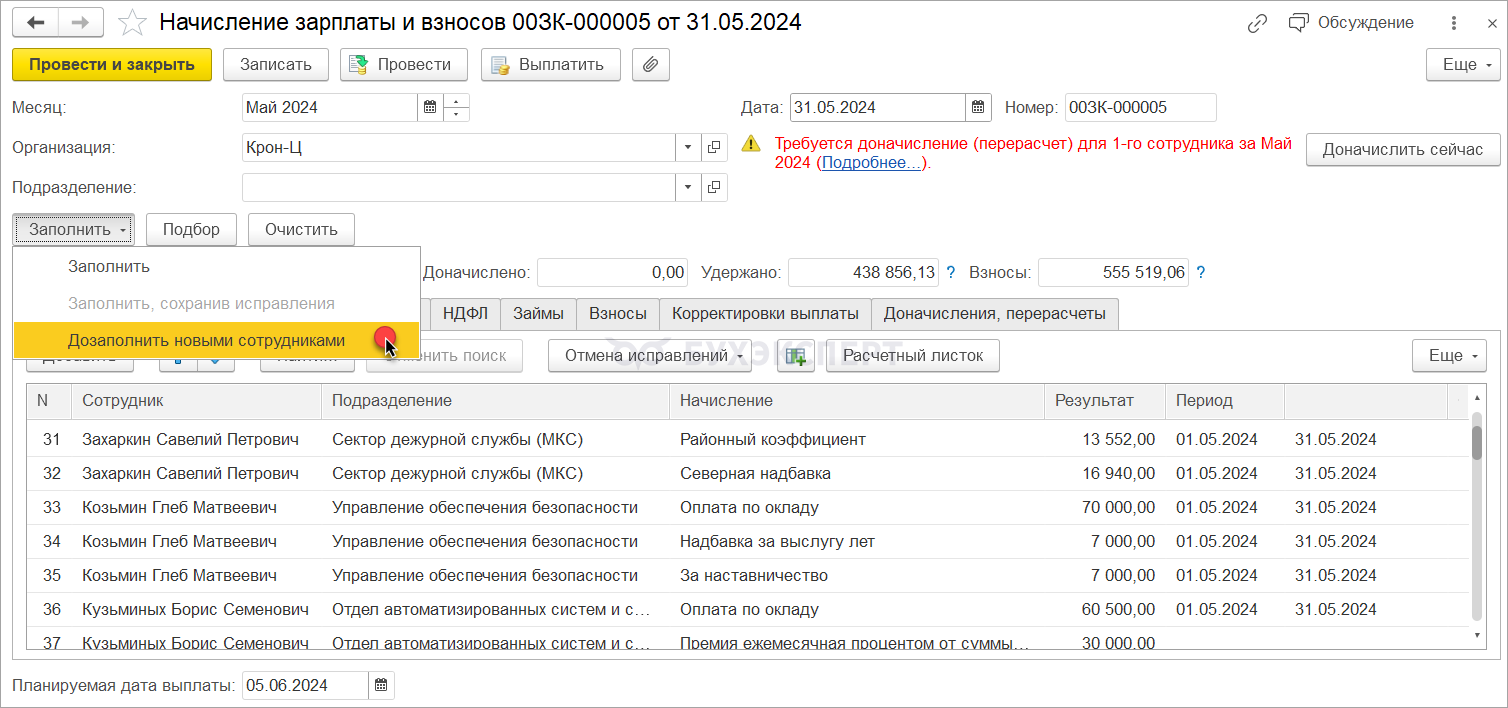Expand the Организация dropdown list
Viewport: 1508px width, 708px height.
tap(688, 148)
